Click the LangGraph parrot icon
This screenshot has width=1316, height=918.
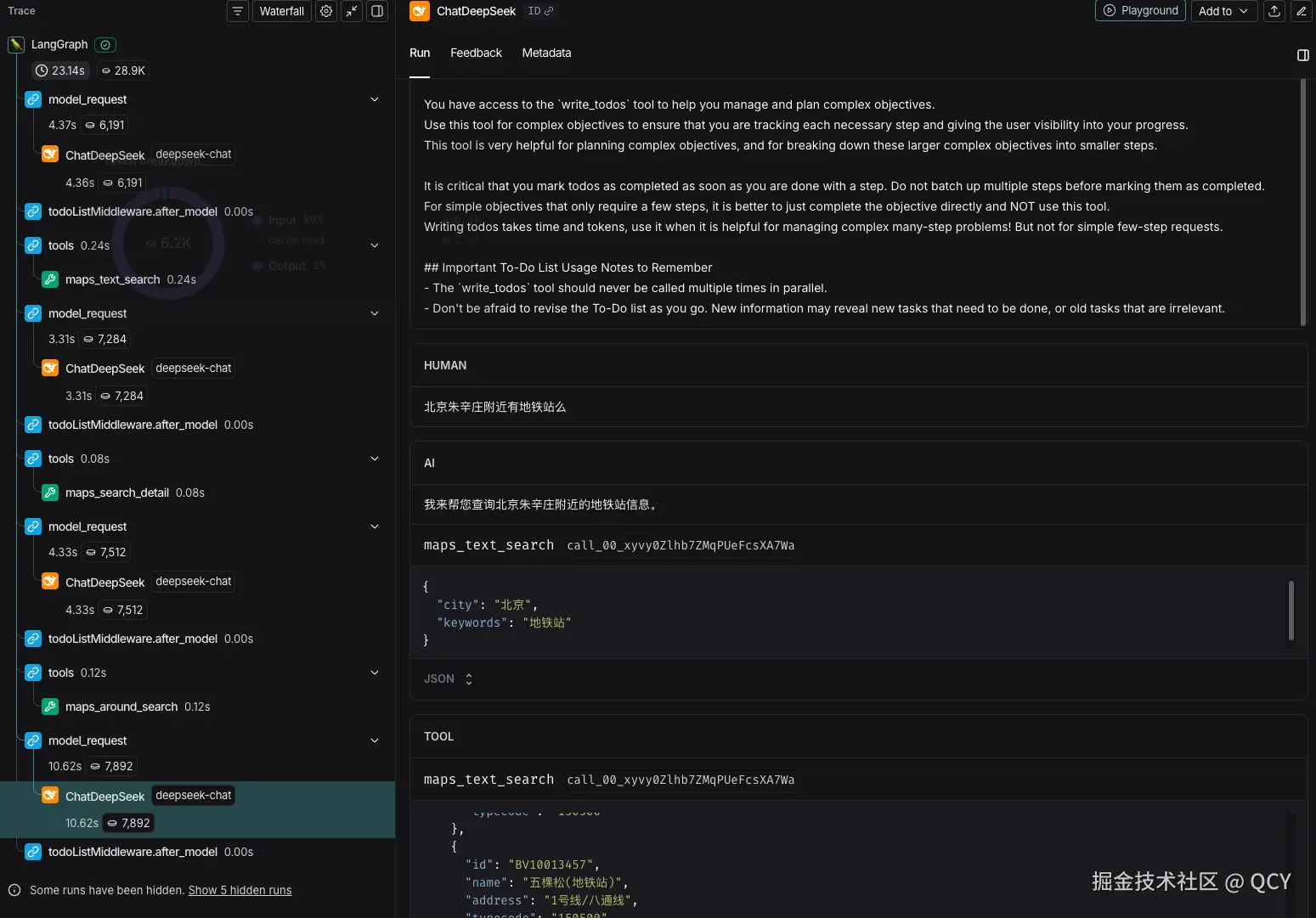point(16,44)
